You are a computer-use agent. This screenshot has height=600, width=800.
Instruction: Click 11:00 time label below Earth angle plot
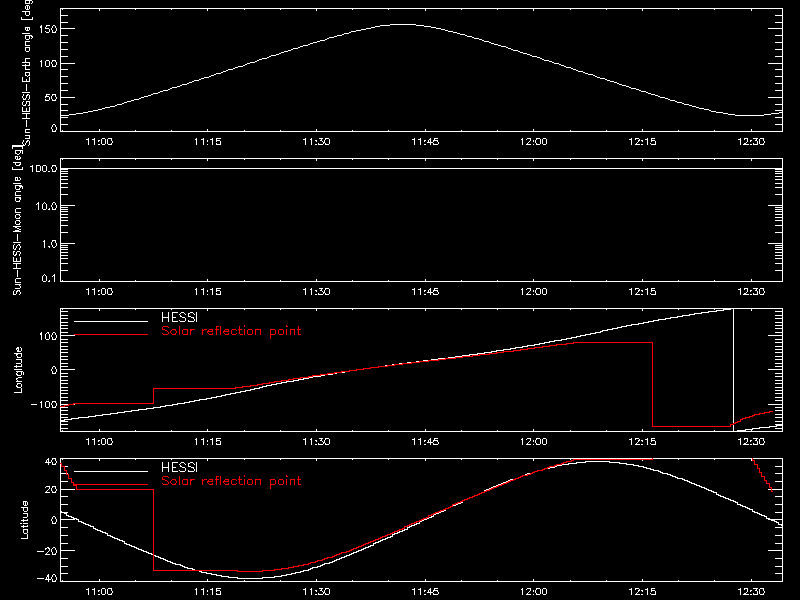tap(99, 142)
